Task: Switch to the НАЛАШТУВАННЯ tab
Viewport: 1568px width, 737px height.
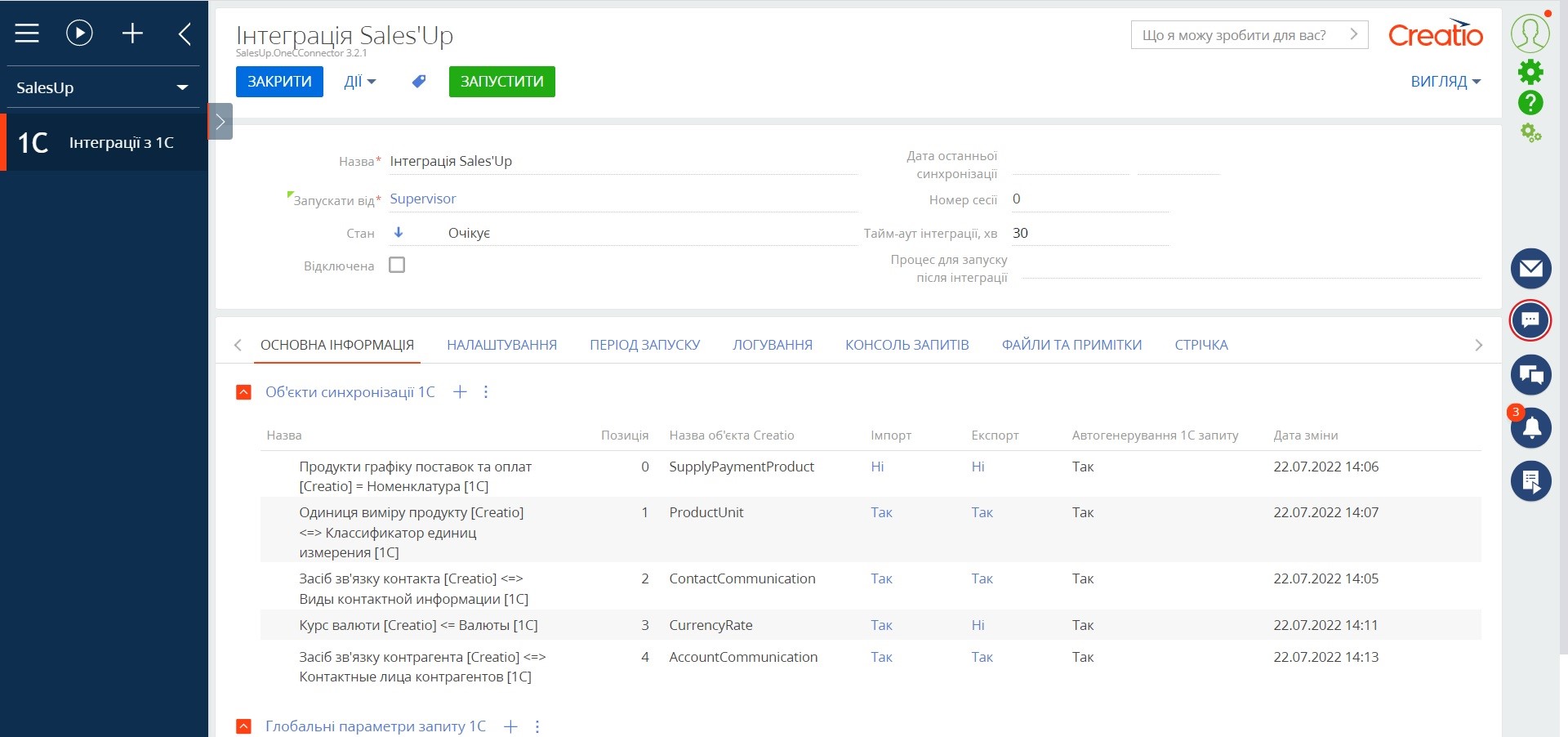Action: pos(501,345)
